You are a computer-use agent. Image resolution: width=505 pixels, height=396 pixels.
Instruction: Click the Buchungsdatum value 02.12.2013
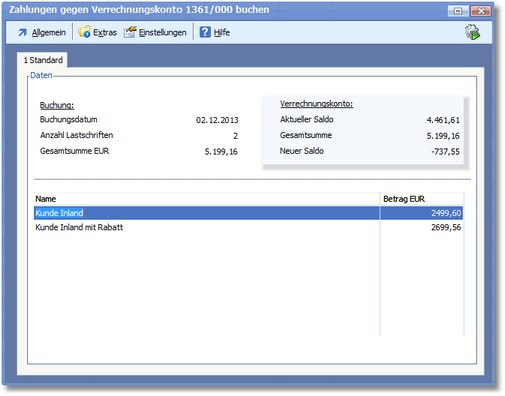217,120
